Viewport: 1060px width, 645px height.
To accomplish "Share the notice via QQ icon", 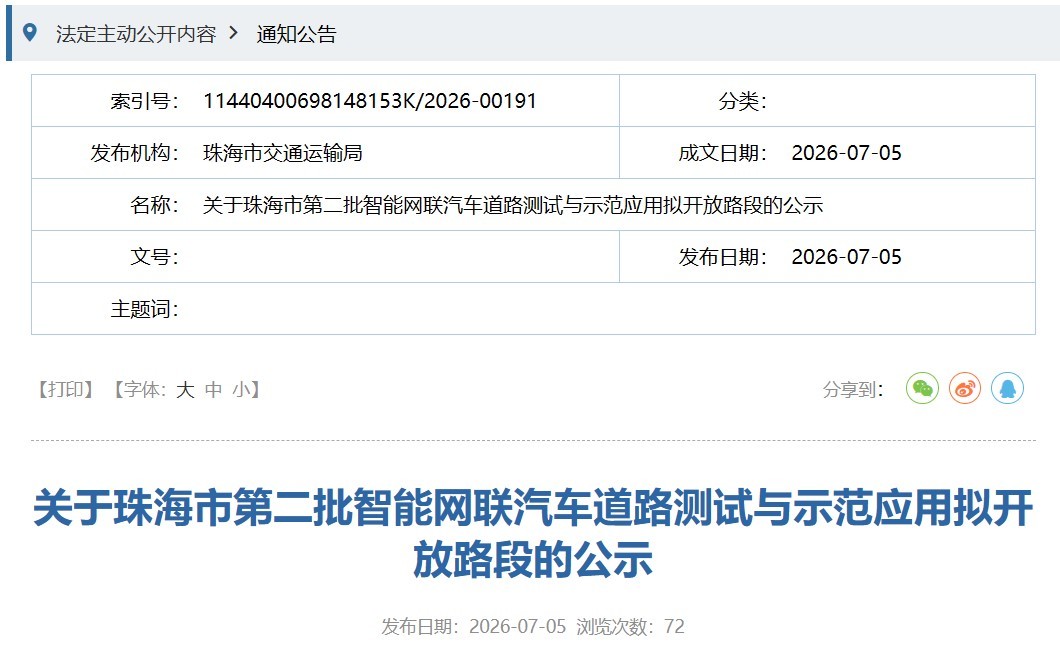I will tap(1007, 388).
